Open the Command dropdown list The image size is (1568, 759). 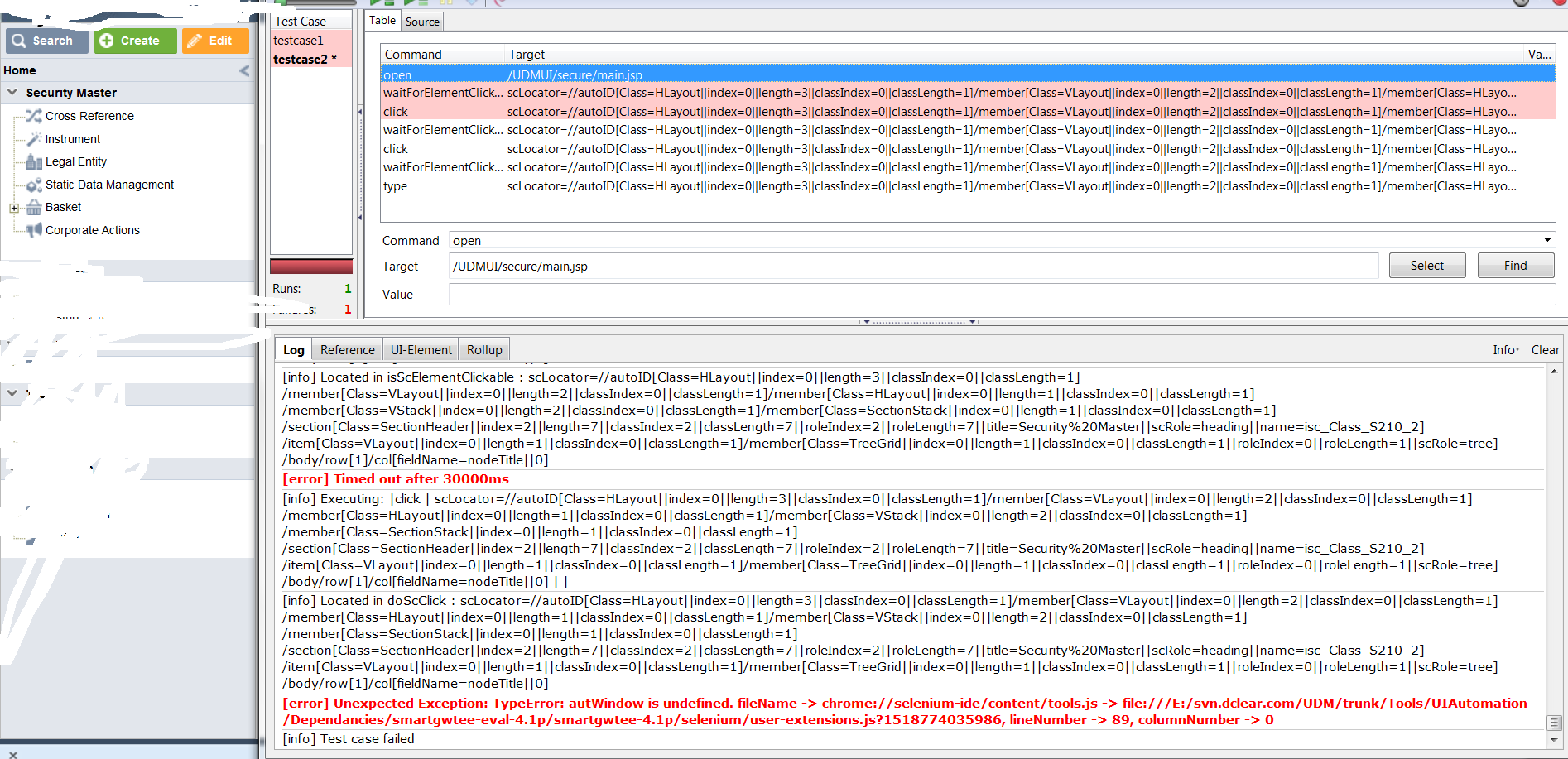pyautogui.click(x=1546, y=241)
